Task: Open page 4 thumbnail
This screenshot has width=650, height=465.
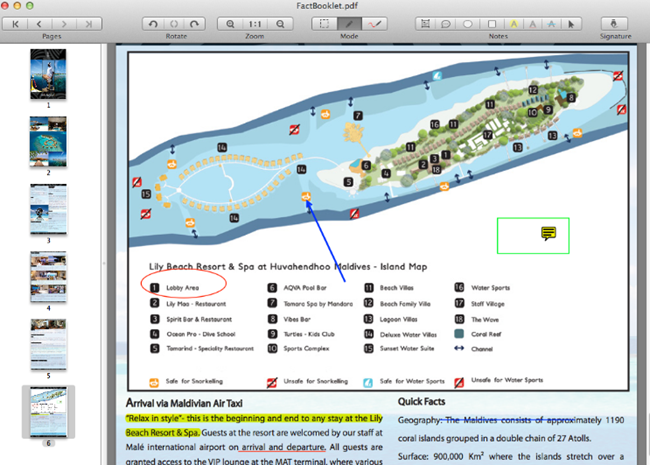Action: (48, 277)
